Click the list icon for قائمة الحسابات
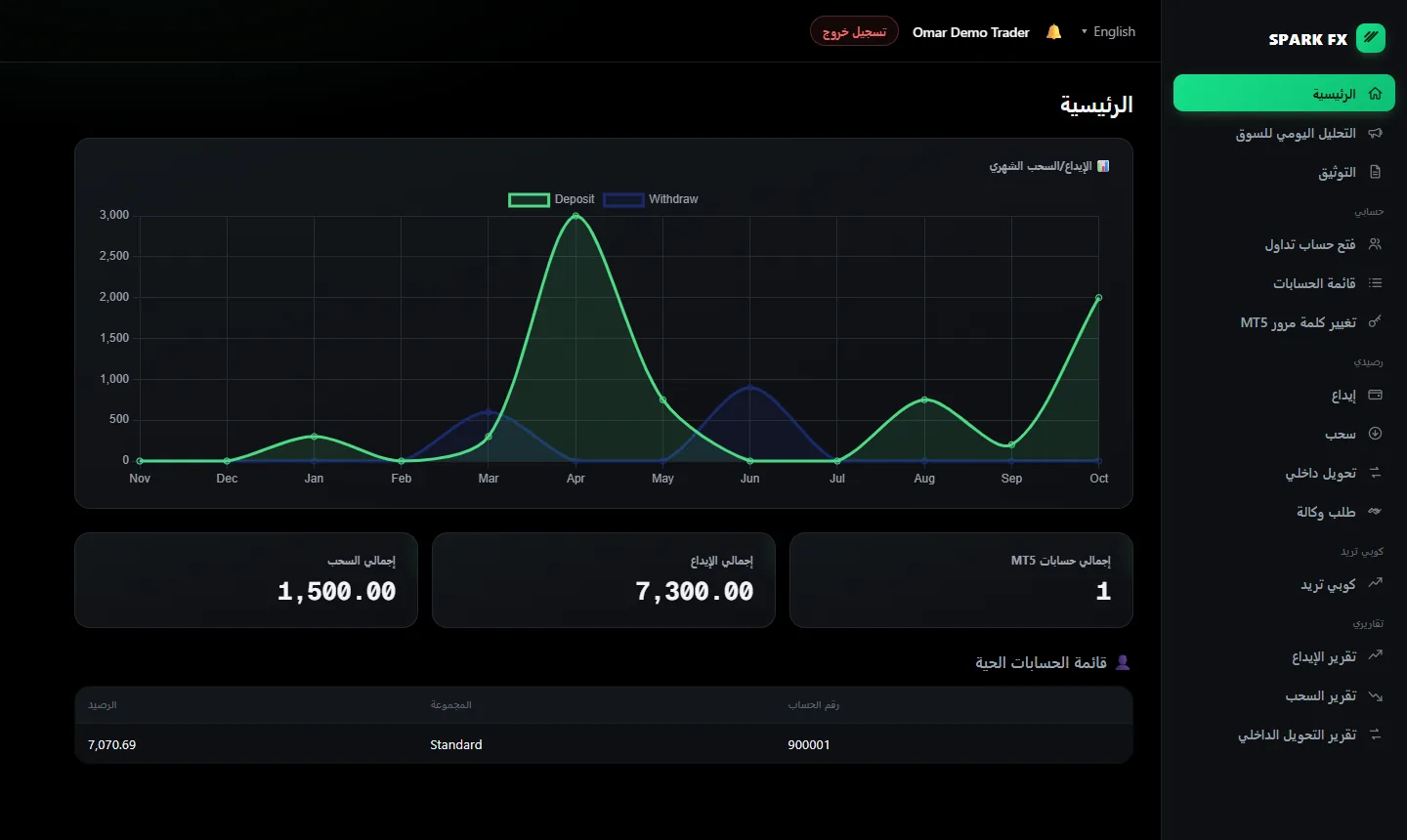 [x=1376, y=283]
